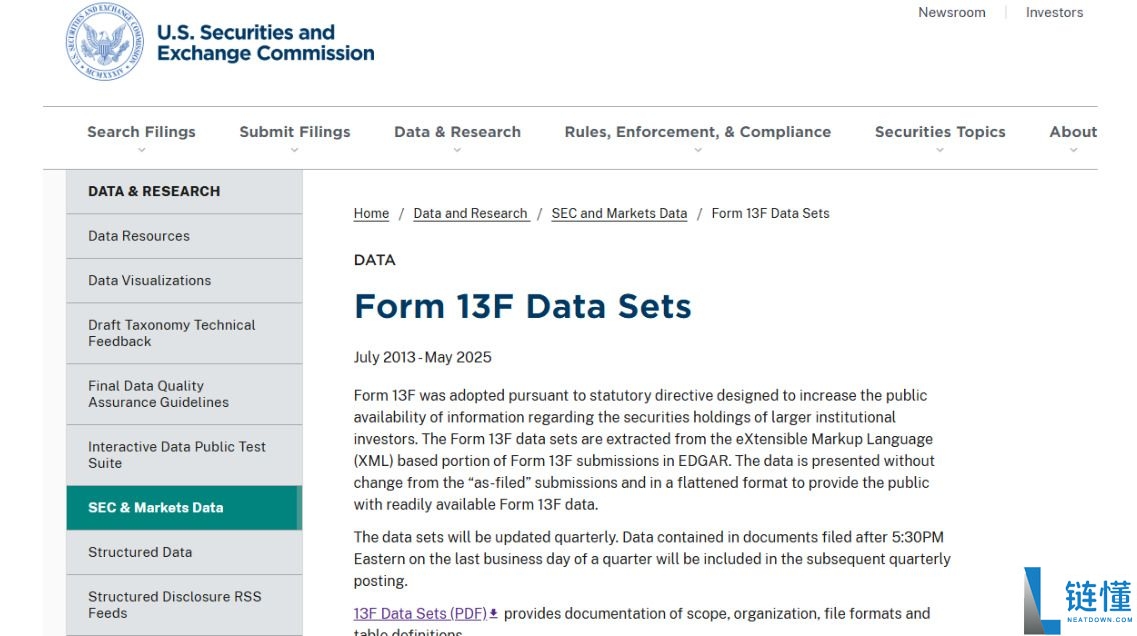This screenshot has height=636, width=1137.
Task: Expand the Search Filings dropdown chevron
Action: click(141, 150)
